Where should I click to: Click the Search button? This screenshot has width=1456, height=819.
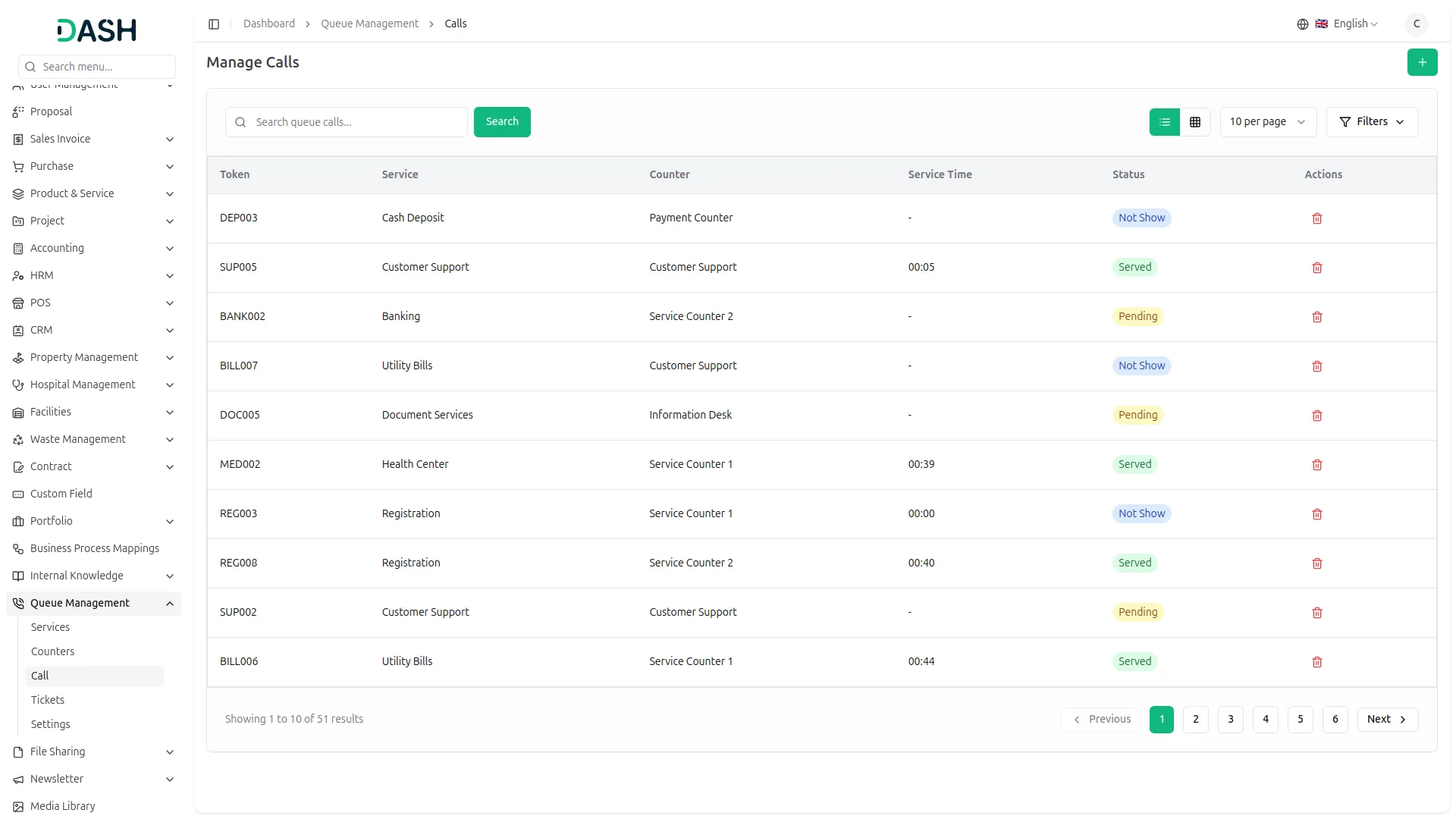tap(501, 122)
